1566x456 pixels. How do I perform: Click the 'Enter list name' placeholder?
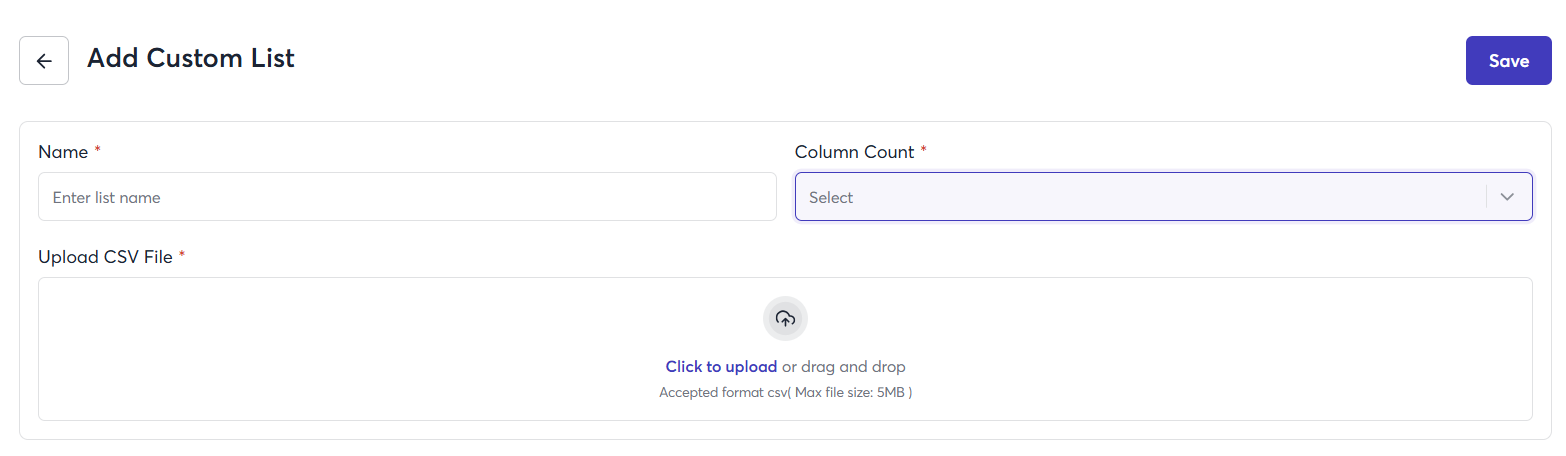tap(107, 198)
